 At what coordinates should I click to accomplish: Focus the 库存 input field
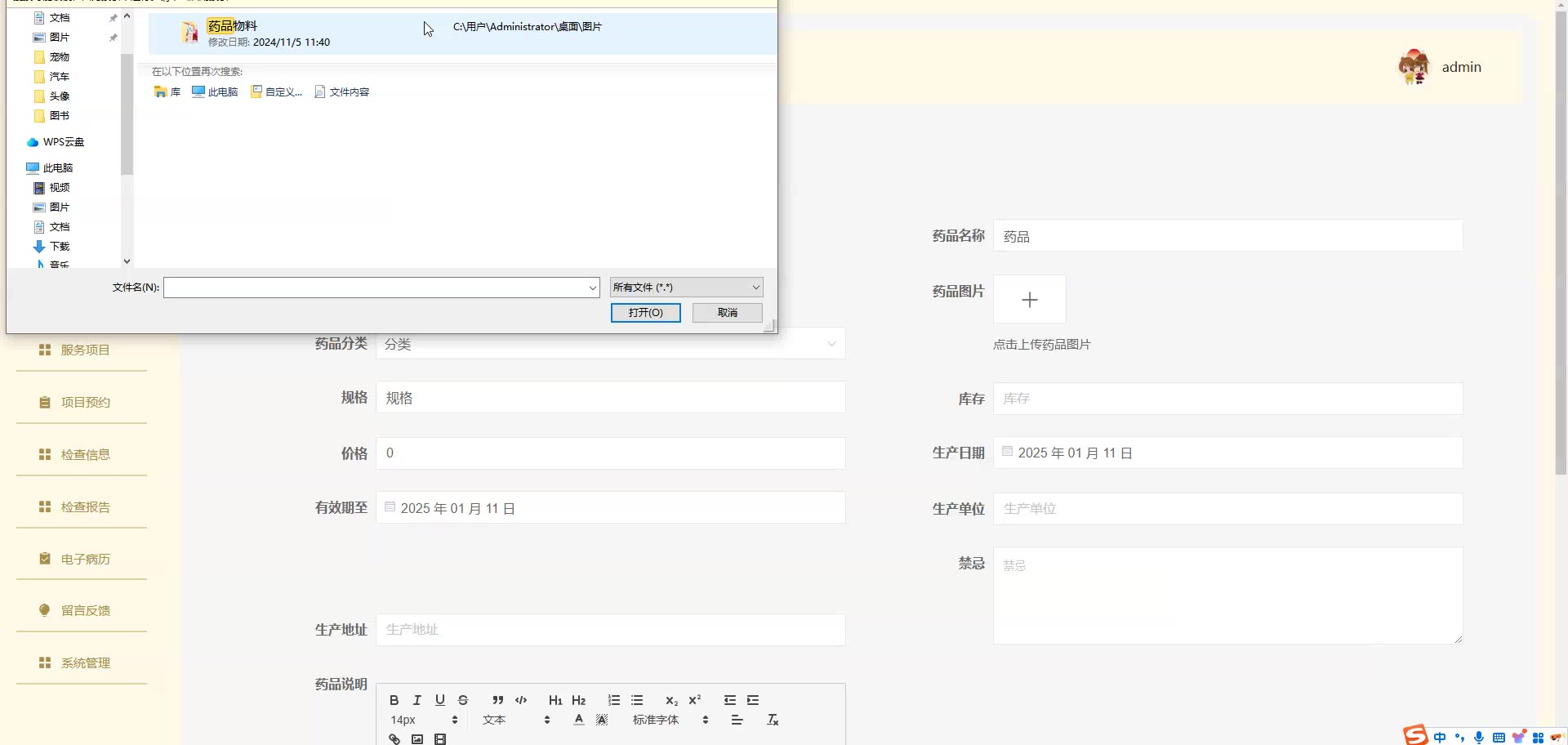pyautogui.click(x=1228, y=399)
